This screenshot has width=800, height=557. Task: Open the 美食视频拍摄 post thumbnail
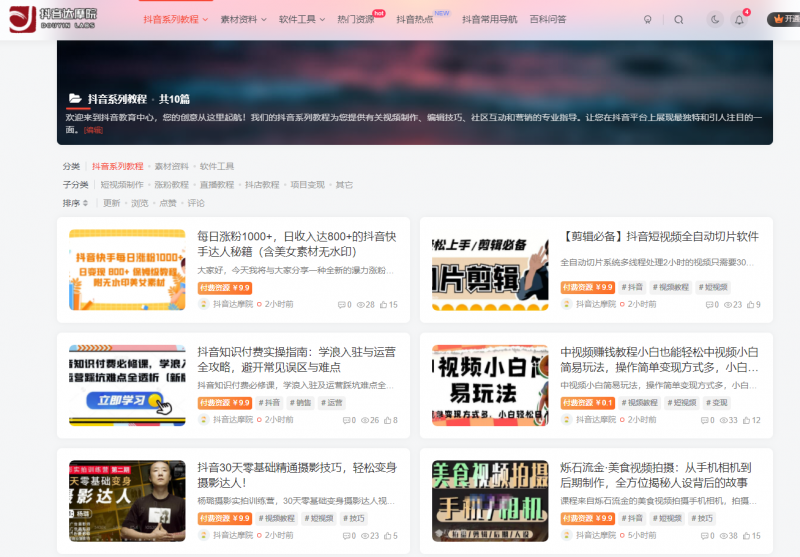point(490,500)
